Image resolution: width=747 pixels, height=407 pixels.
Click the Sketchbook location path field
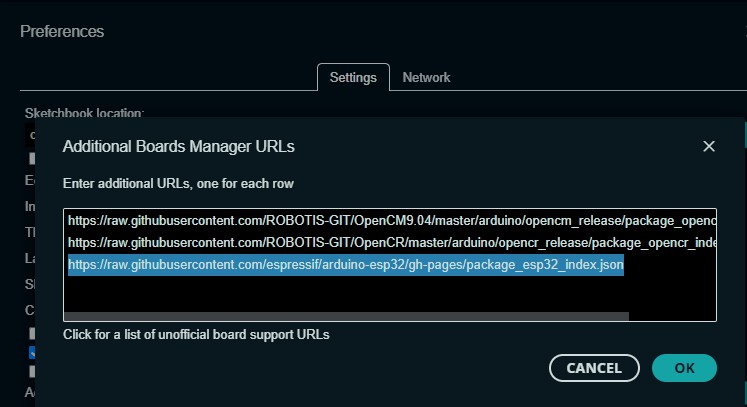point(31,134)
